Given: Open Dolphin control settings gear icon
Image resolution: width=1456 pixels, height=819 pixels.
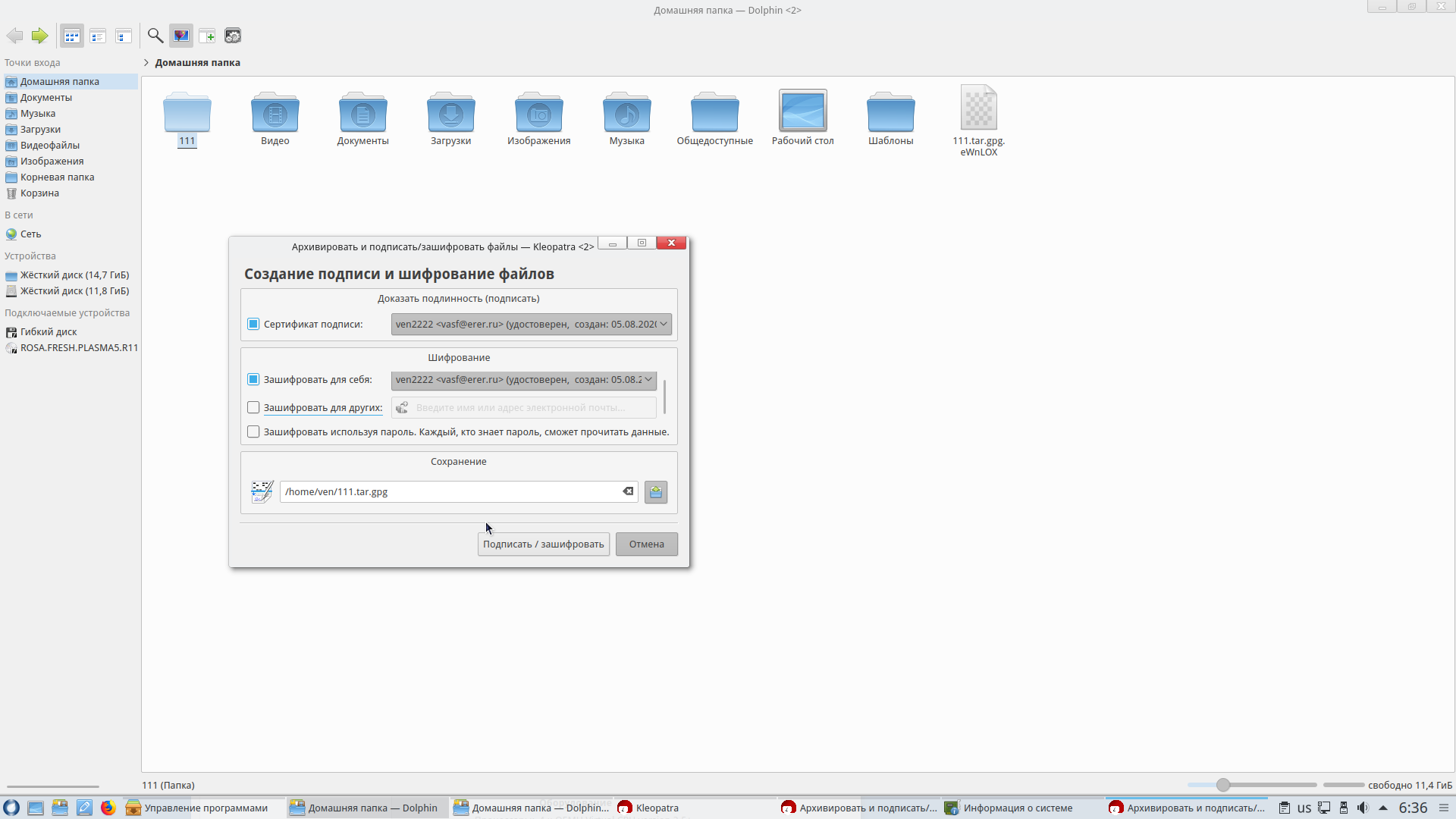Looking at the screenshot, I should coord(233,36).
